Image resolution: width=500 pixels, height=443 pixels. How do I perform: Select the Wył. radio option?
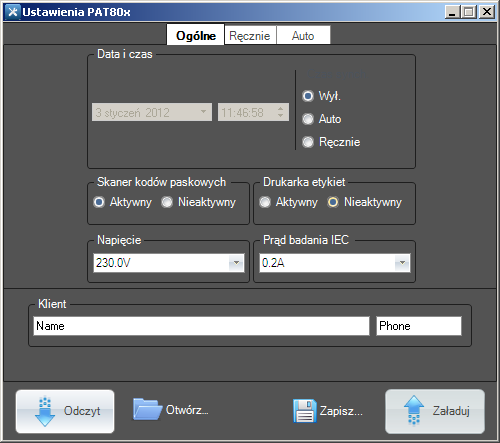coord(308,96)
